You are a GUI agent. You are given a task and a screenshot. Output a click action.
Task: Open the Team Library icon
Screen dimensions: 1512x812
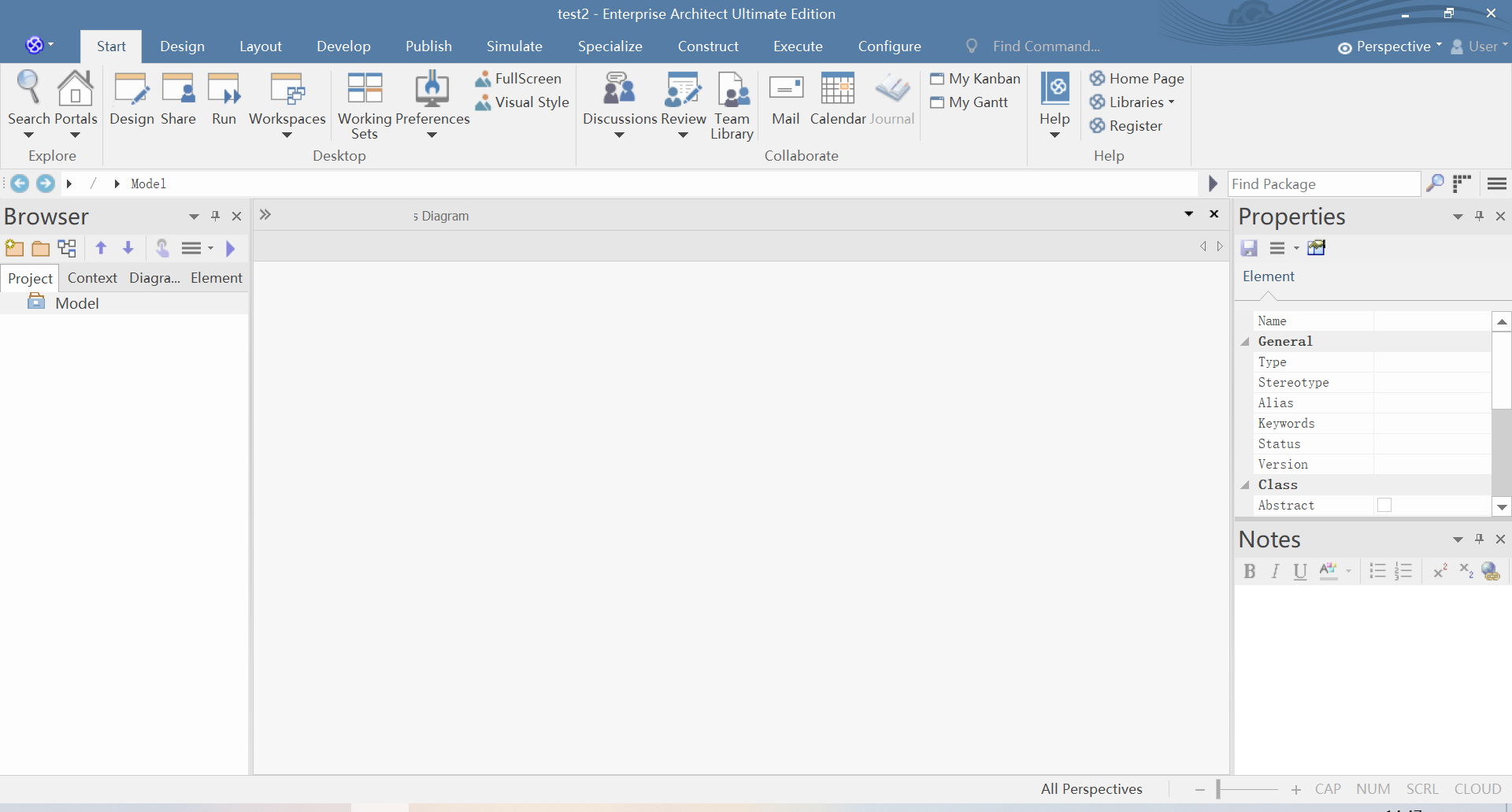732,88
